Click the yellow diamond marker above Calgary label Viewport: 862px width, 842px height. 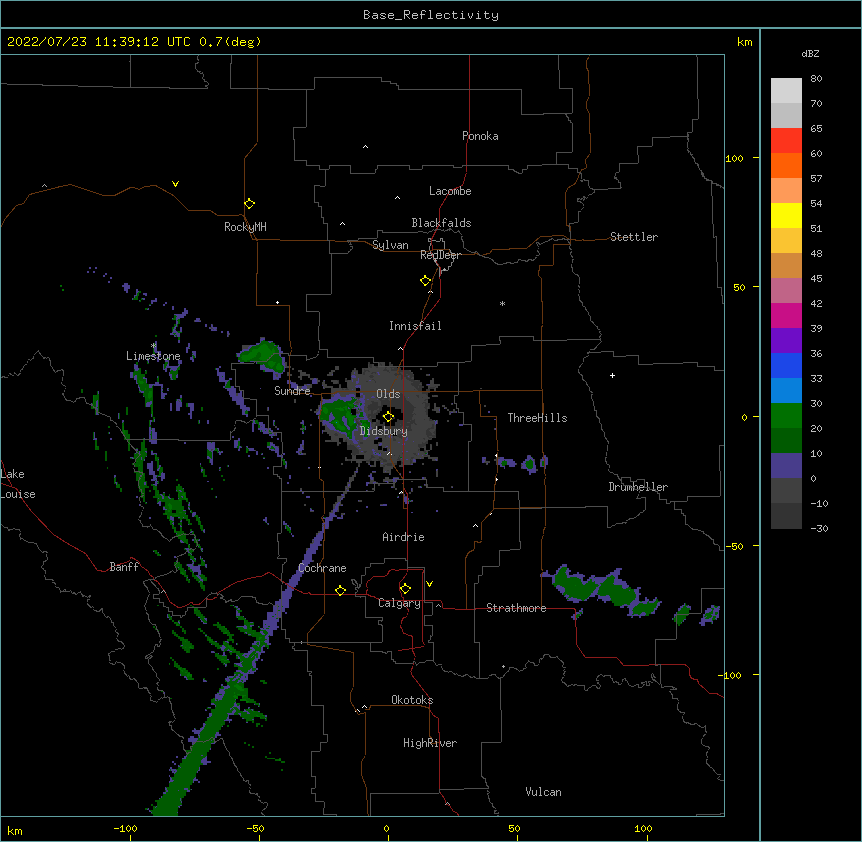pos(405,589)
